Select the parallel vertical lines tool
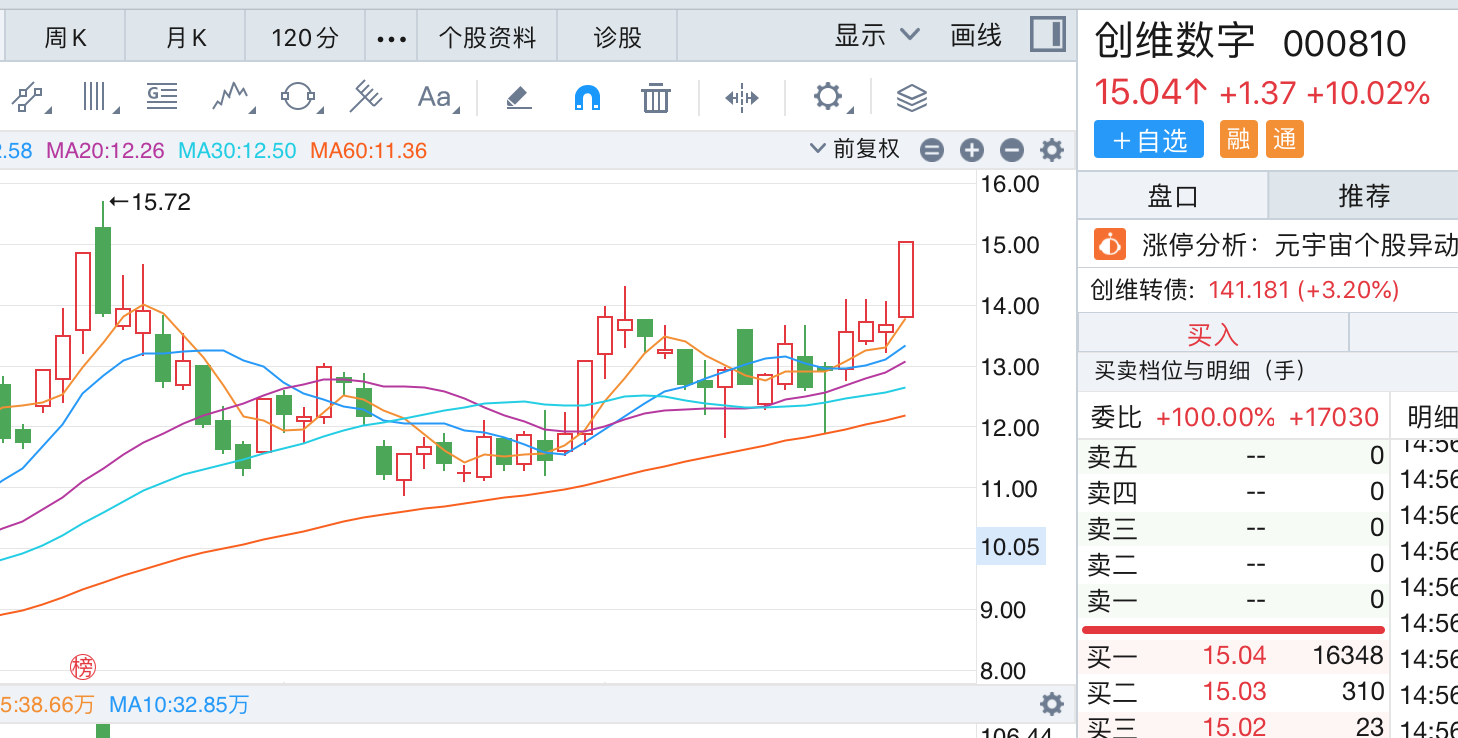This screenshot has height=738, width=1458. (x=95, y=97)
